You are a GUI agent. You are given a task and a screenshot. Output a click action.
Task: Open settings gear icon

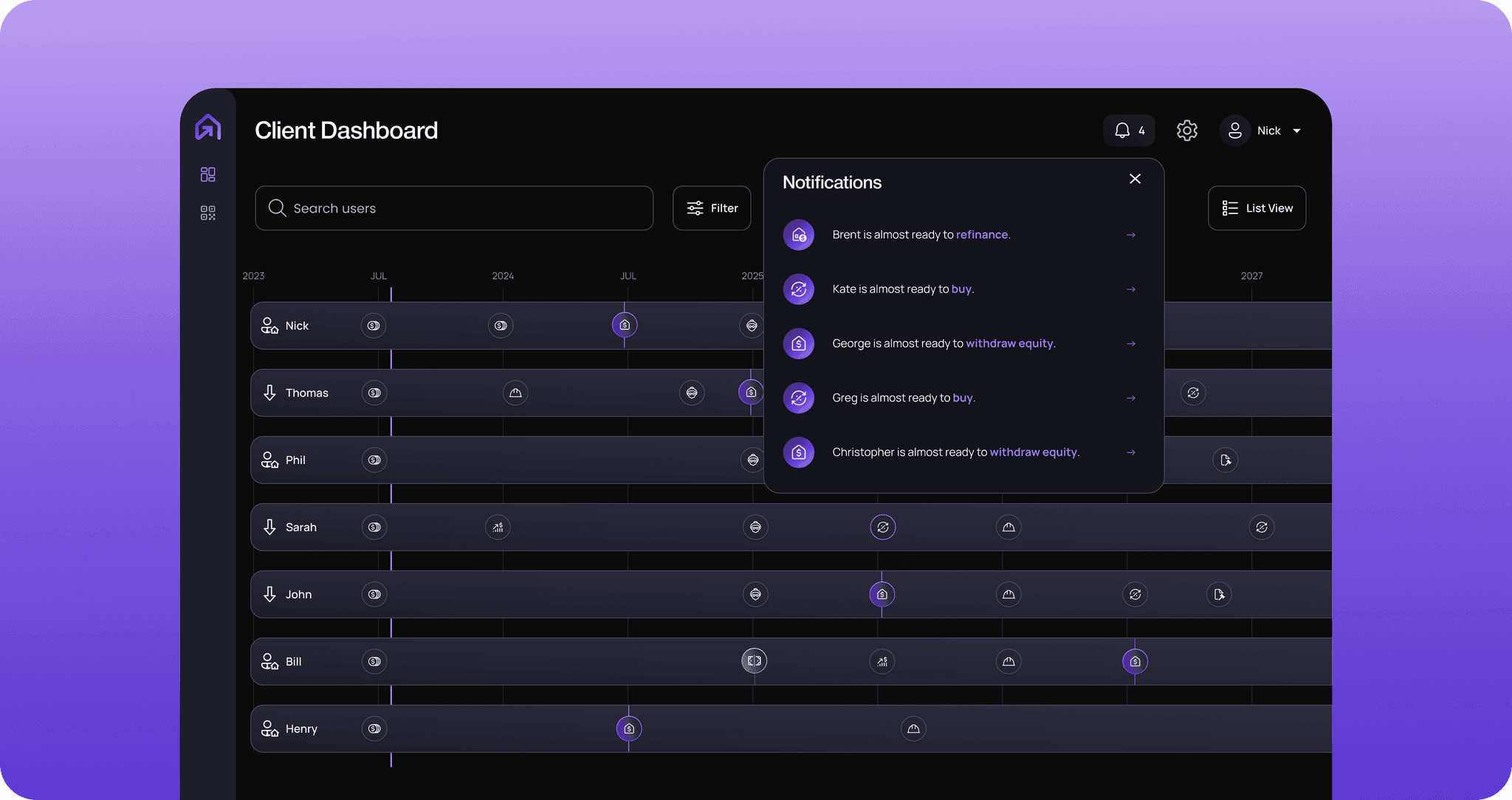pos(1186,131)
